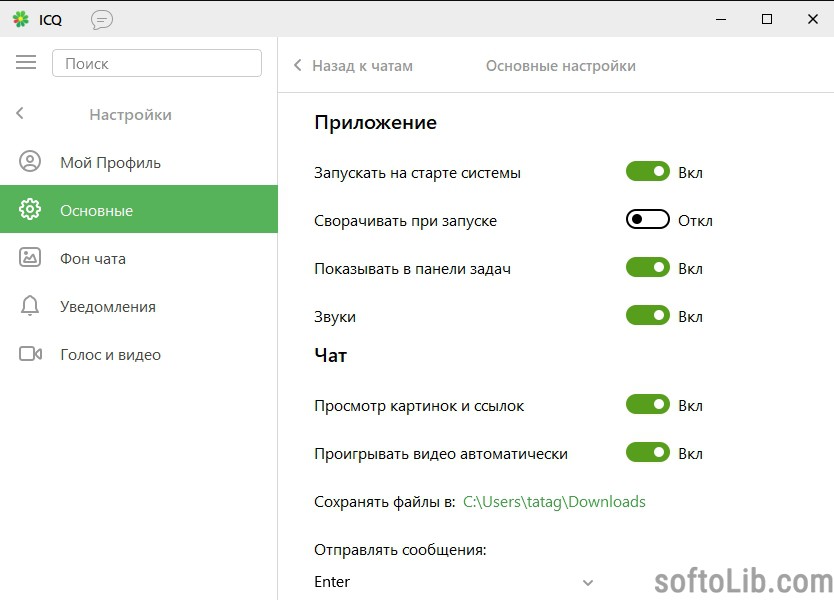This screenshot has height=600, width=834.
Task: Disable Запускать на старте системы toggle
Action: tap(648, 171)
